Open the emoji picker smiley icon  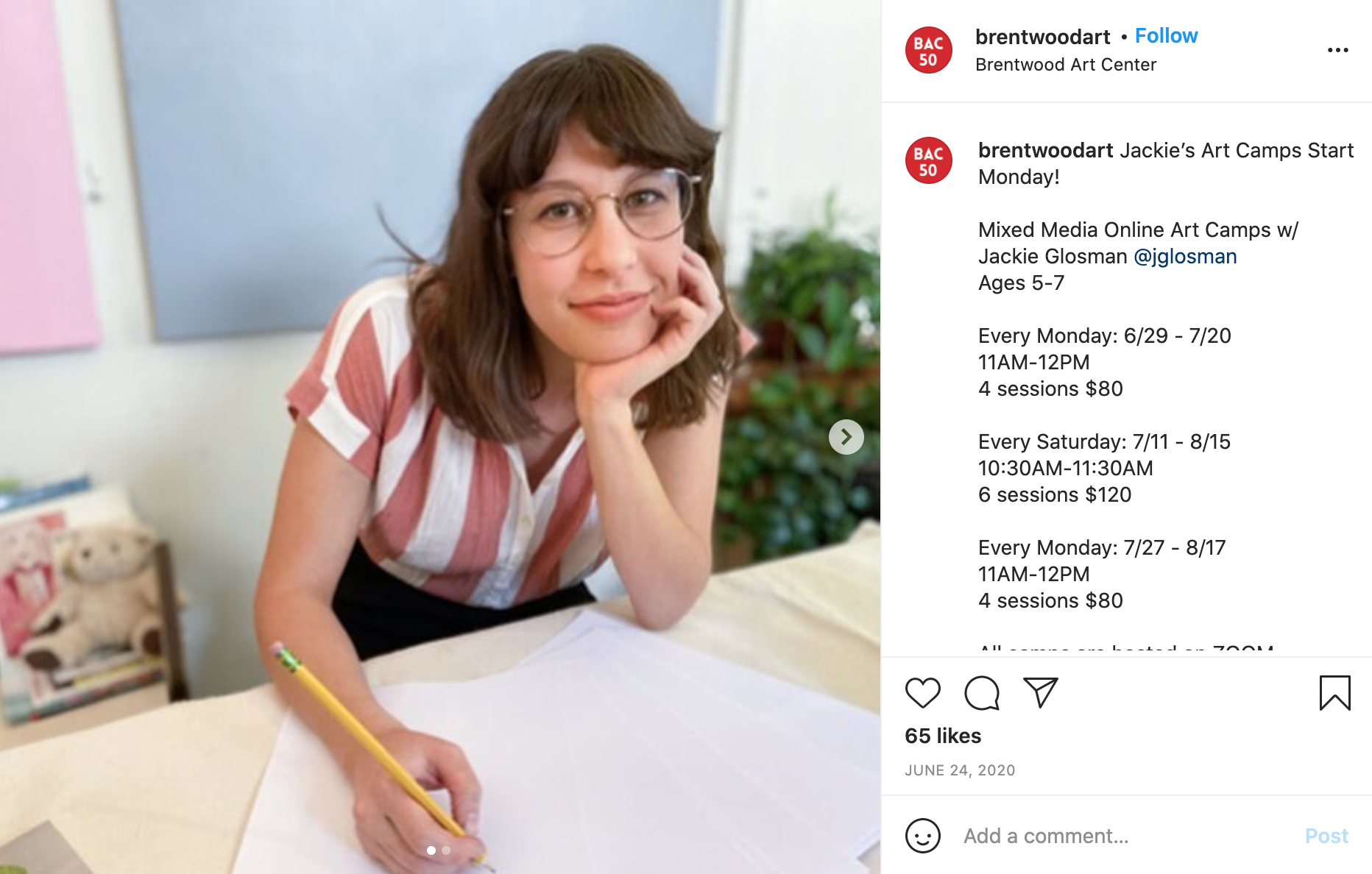tap(923, 836)
